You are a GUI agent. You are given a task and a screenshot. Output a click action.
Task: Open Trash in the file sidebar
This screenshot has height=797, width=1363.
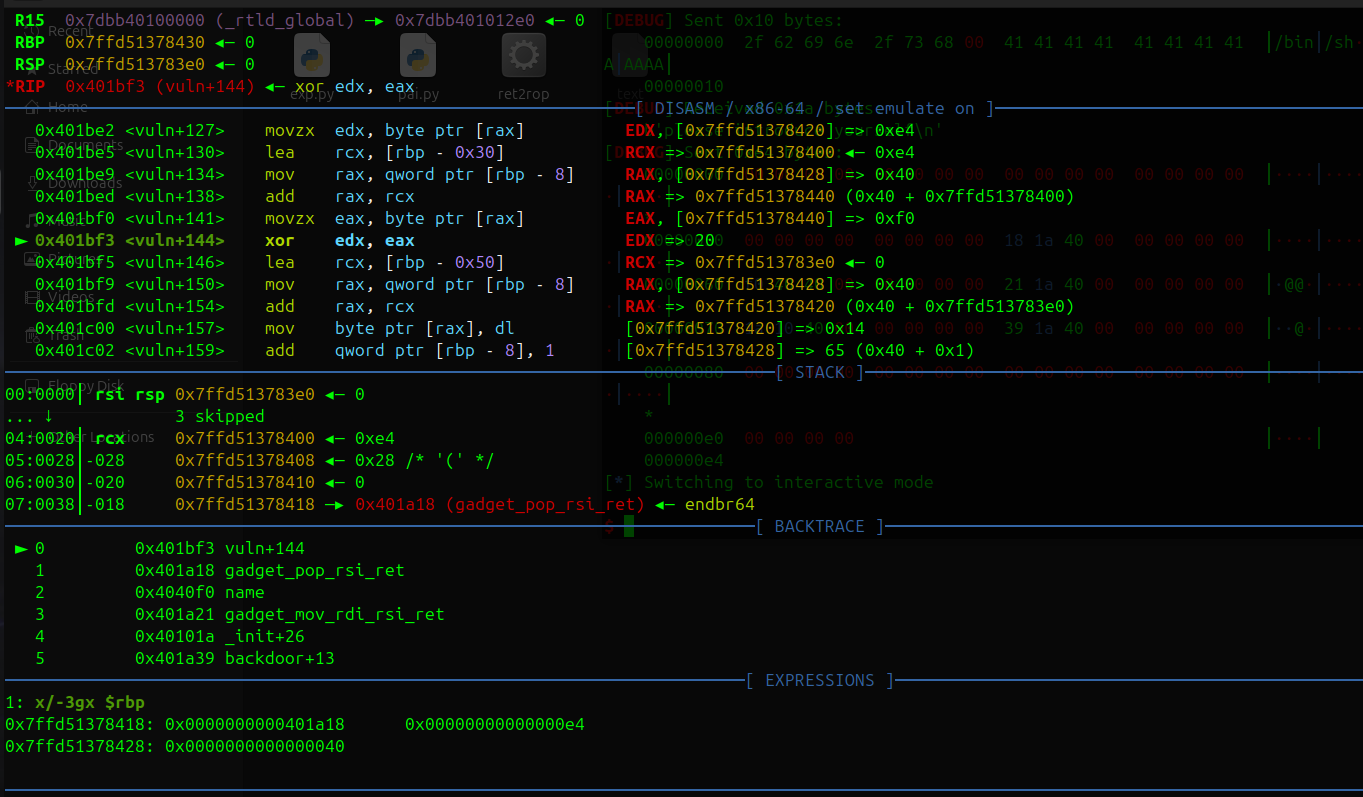click(65, 335)
